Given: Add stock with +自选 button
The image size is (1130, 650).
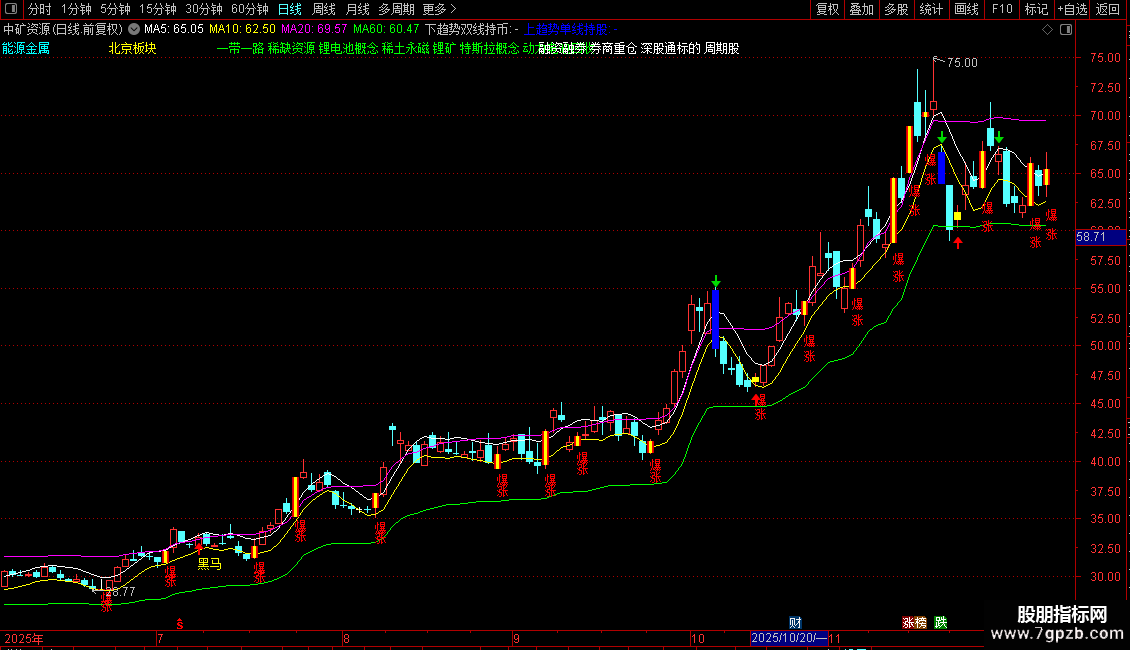Looking at the screenshot, I should (x=1072, y=9).
